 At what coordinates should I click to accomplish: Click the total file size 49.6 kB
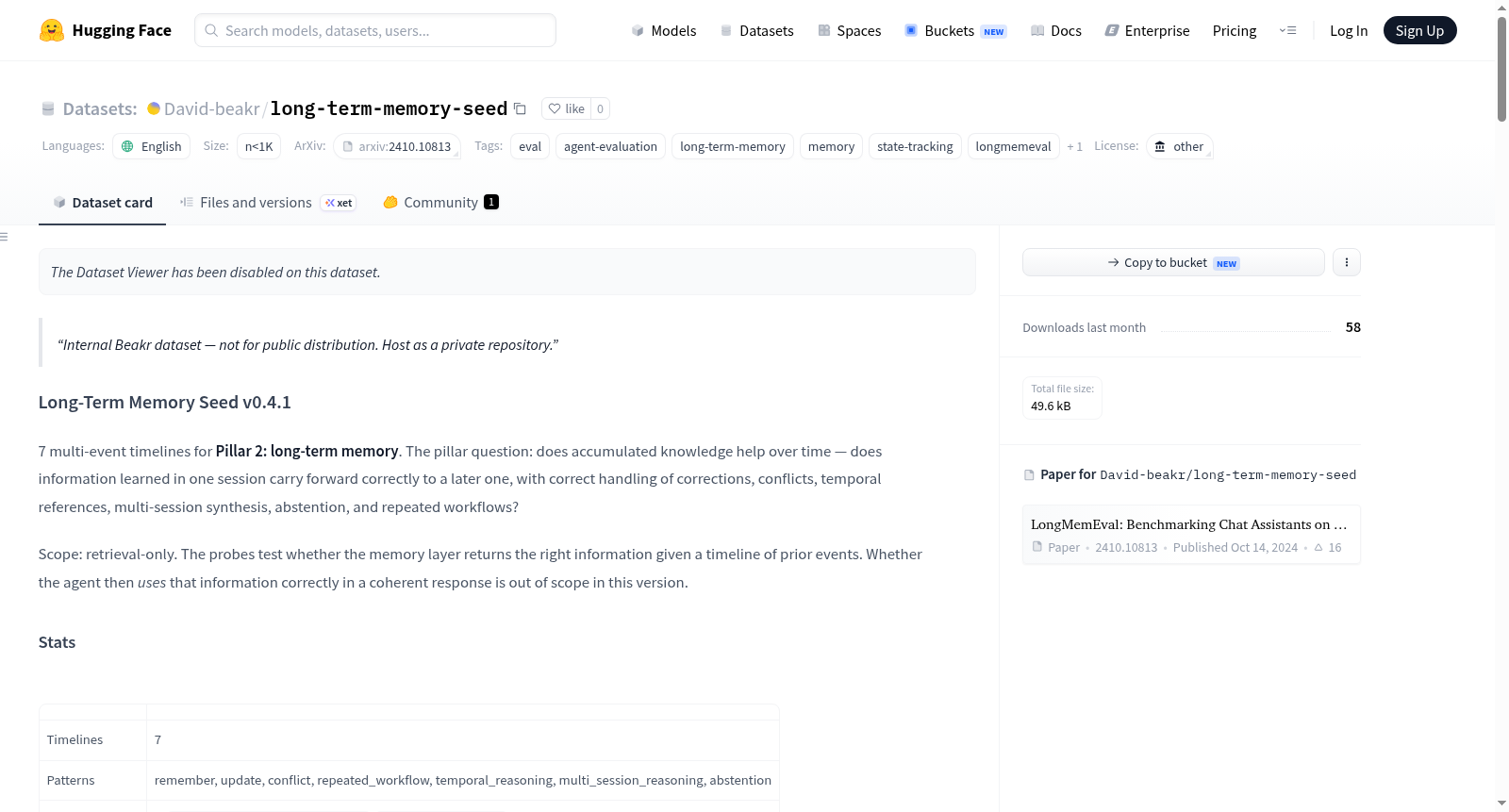click(1051, 406)
